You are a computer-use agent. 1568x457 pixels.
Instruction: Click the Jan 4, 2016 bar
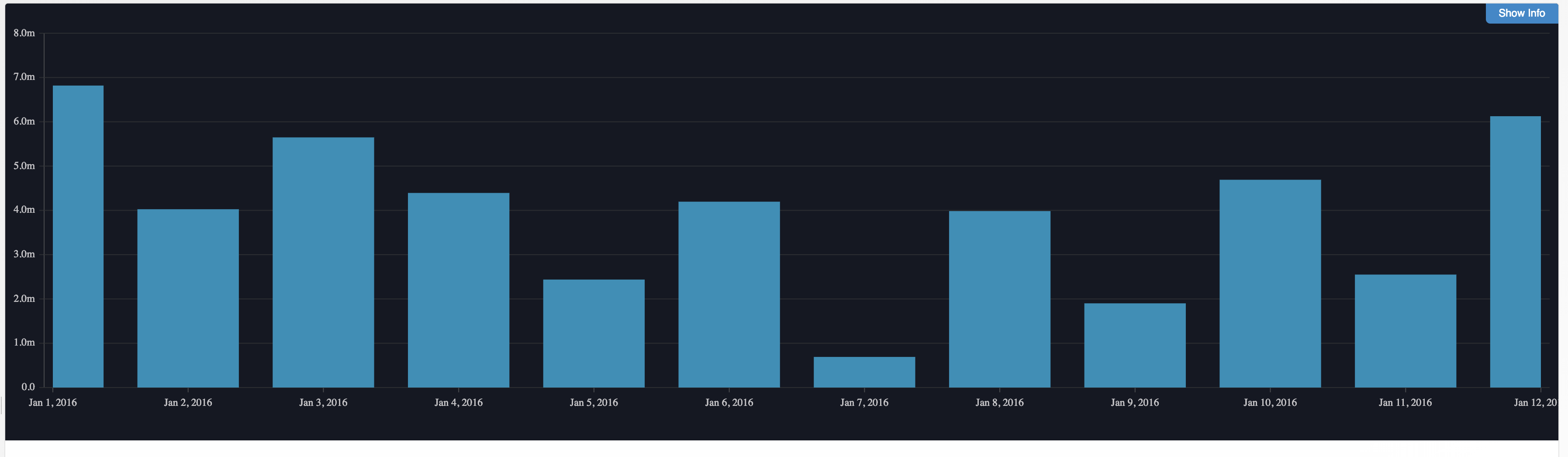pyautogui.click(x=458, y=290)
